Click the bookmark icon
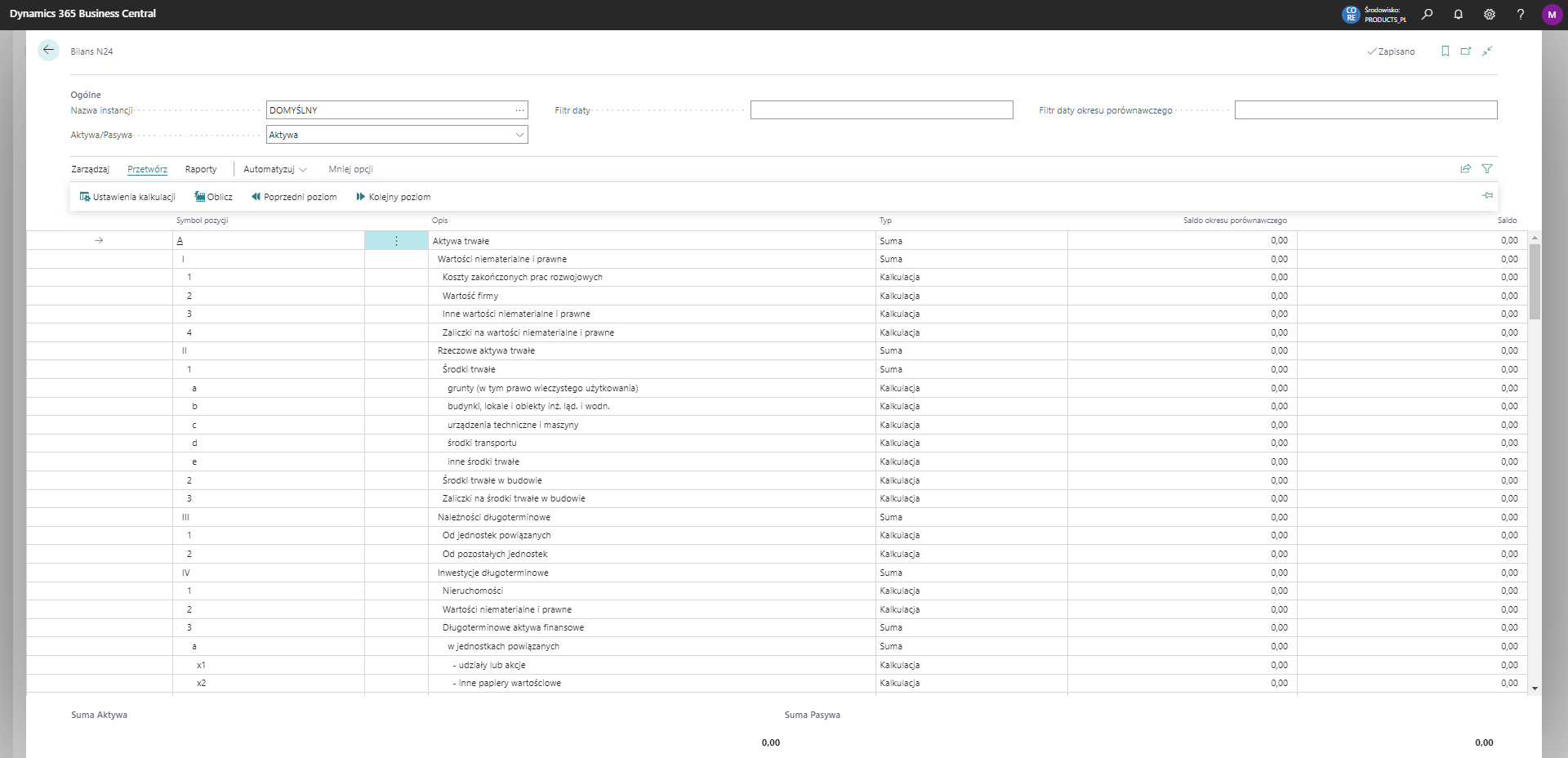The width and height of the screenshot is (1568, 758). pos(1445,51)
